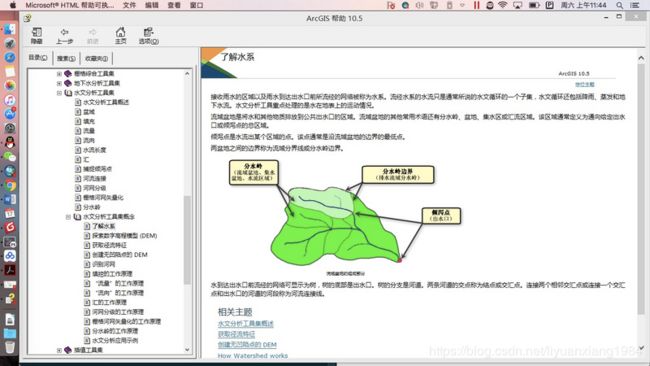Select the 栅格河网矢量化 topic in tree
This screenshot has width=650, height=366.
click(103, 198)
